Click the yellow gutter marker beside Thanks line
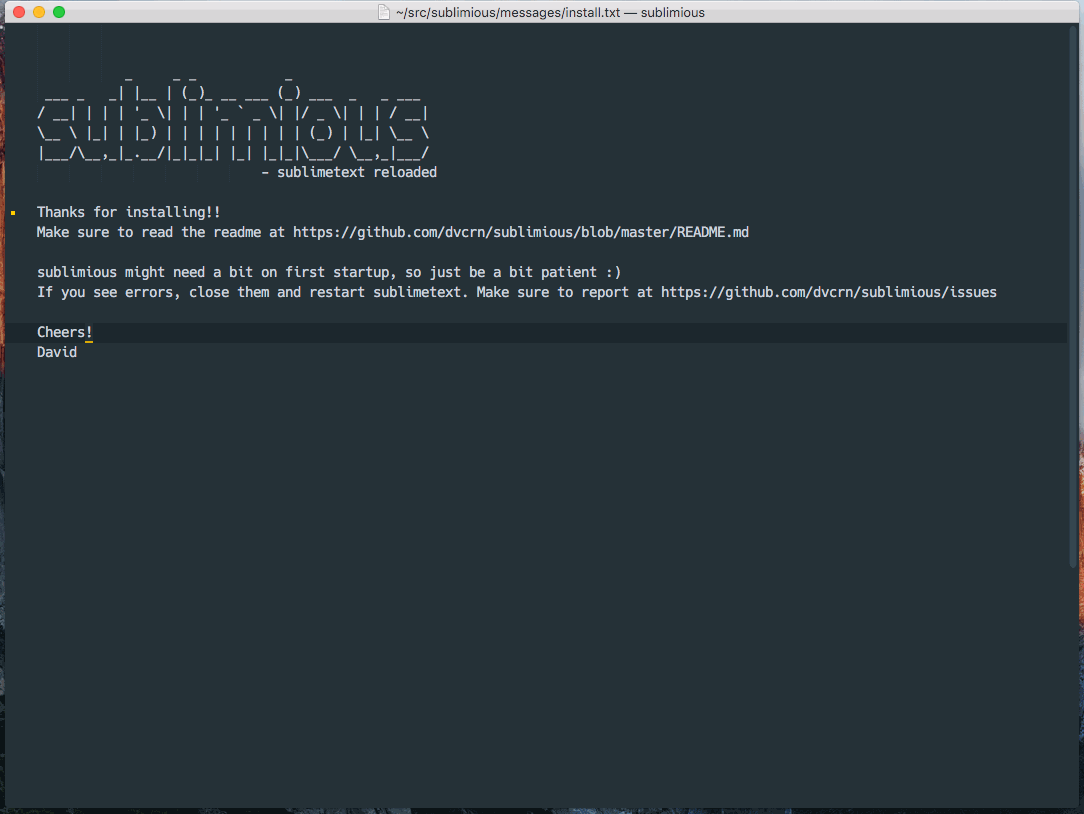The width and height of the screenshot is (1084, 814). [13, 213]
